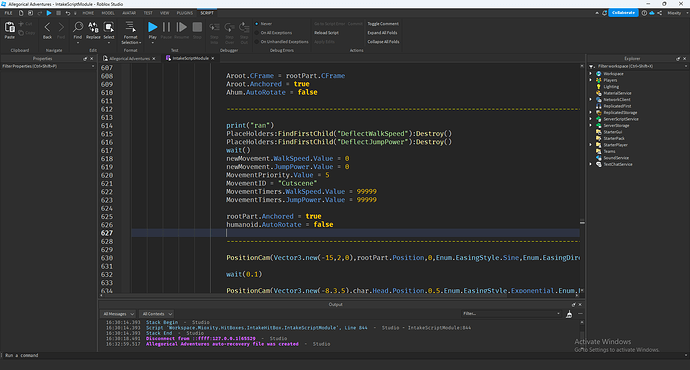The width and height of the screenshot is (690, 370).
Task: Navigate Back in script editor
Action: click(47, 30)
